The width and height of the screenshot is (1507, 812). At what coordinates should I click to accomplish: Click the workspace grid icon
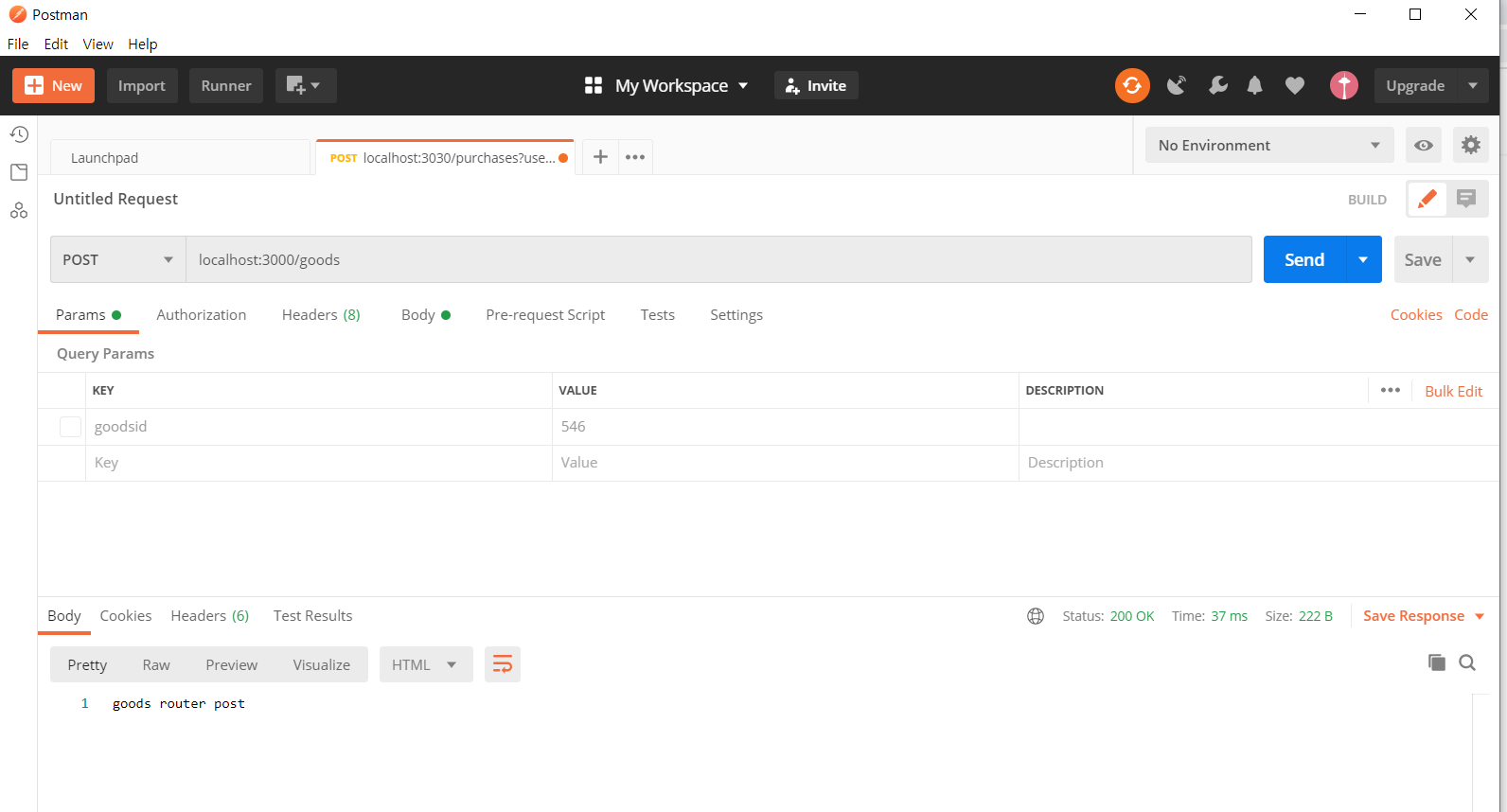(x=594, y=85)
